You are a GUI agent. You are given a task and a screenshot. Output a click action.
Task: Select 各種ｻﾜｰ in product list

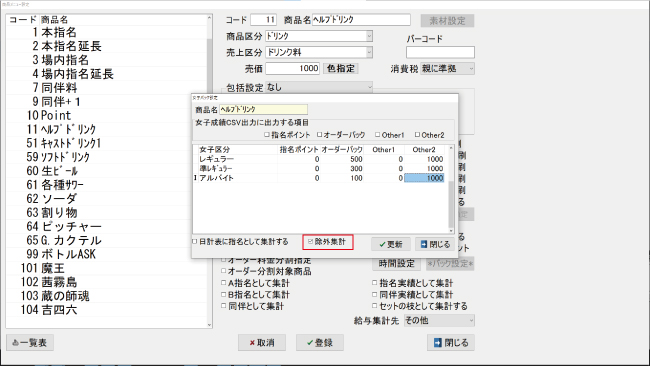pyautogui.click(x=107, y=185)
